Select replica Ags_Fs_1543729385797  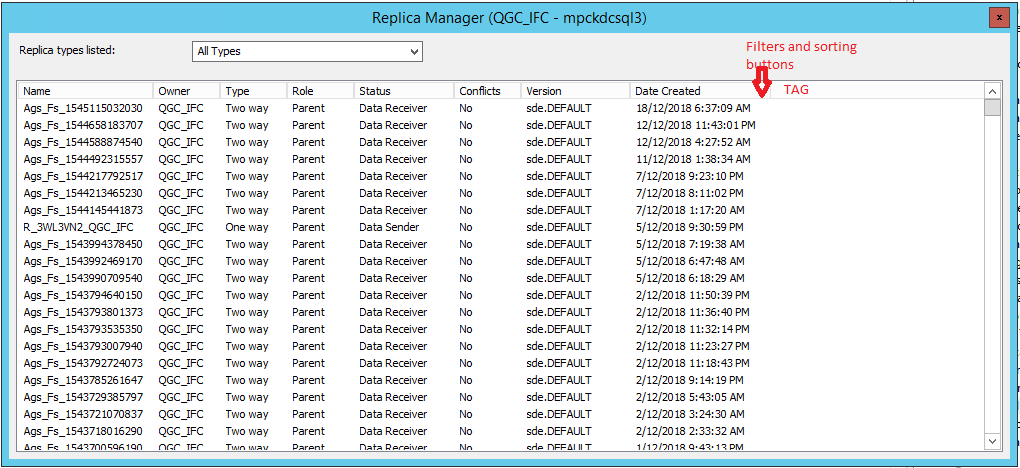tap(83, 397)
